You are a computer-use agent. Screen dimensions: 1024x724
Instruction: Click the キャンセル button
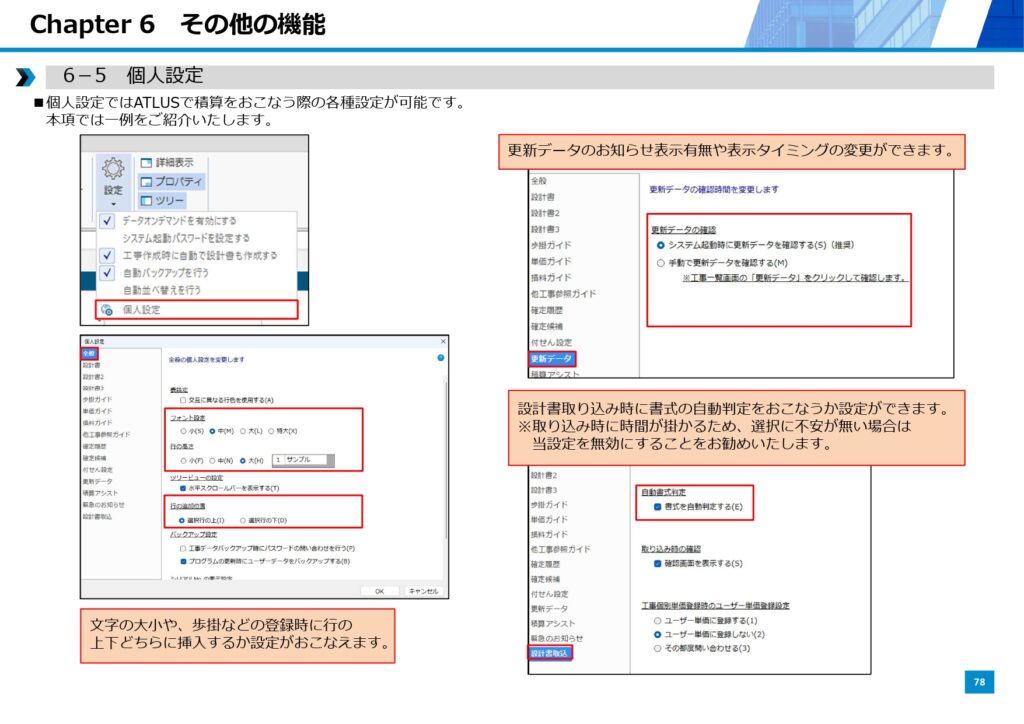(423, 591)
